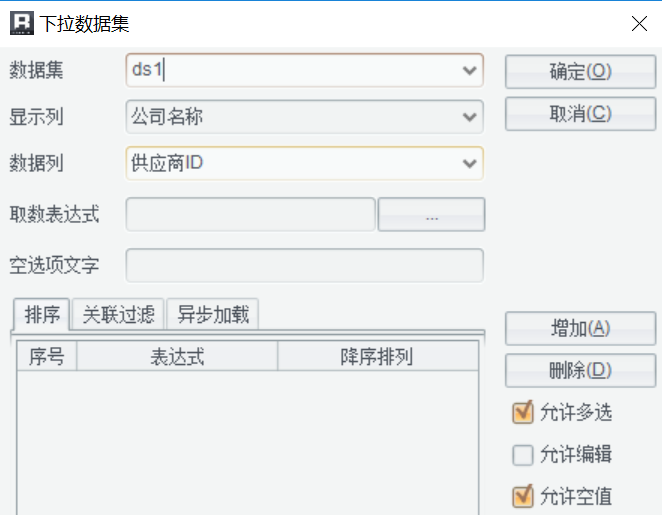Expand the 数据集 dropdown showing ds1
The height and width of the screenshot is (515, 662).
click(469, 71)
